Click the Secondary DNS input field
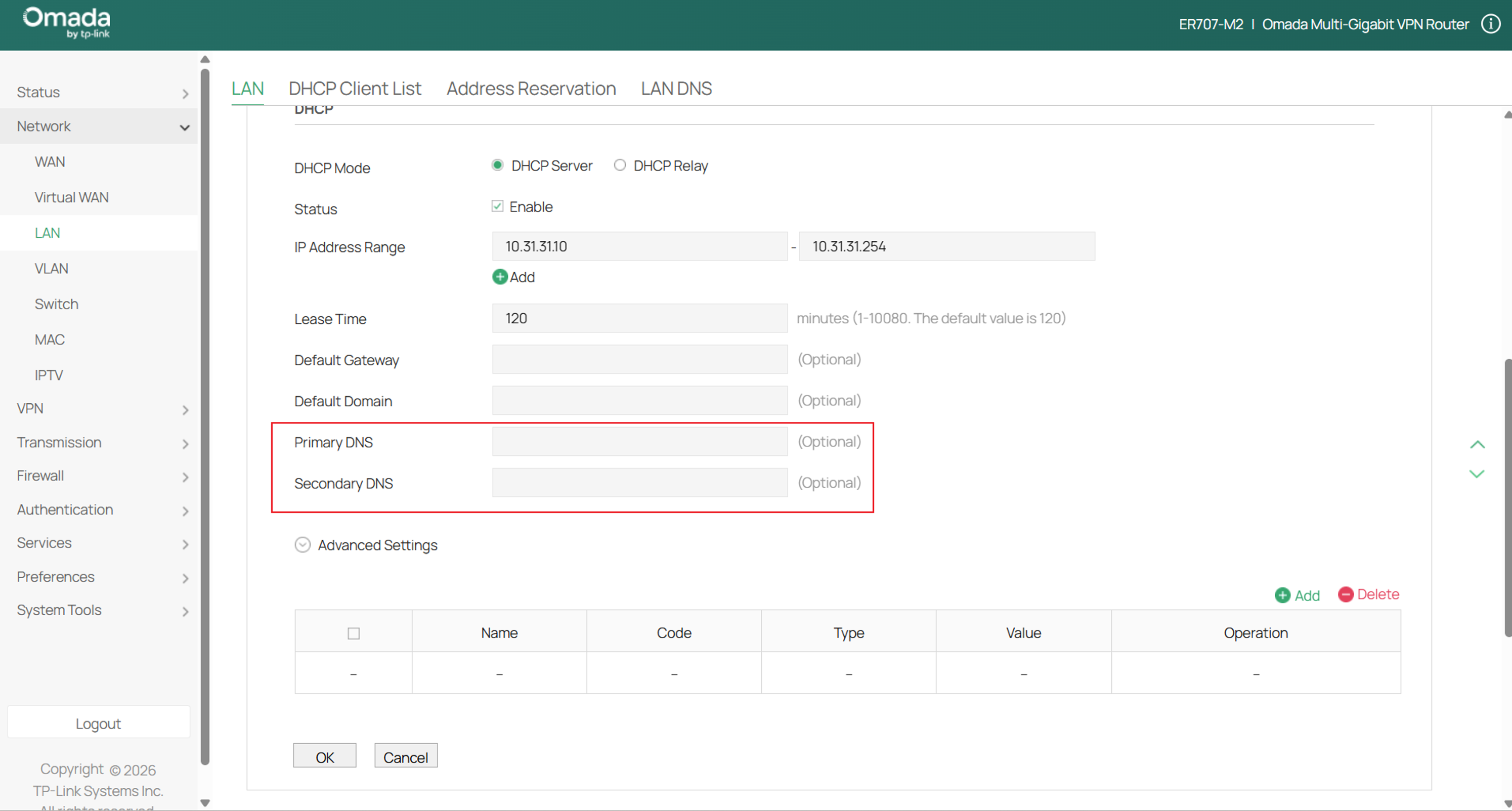1512x811 pixels. click(640, 483)
